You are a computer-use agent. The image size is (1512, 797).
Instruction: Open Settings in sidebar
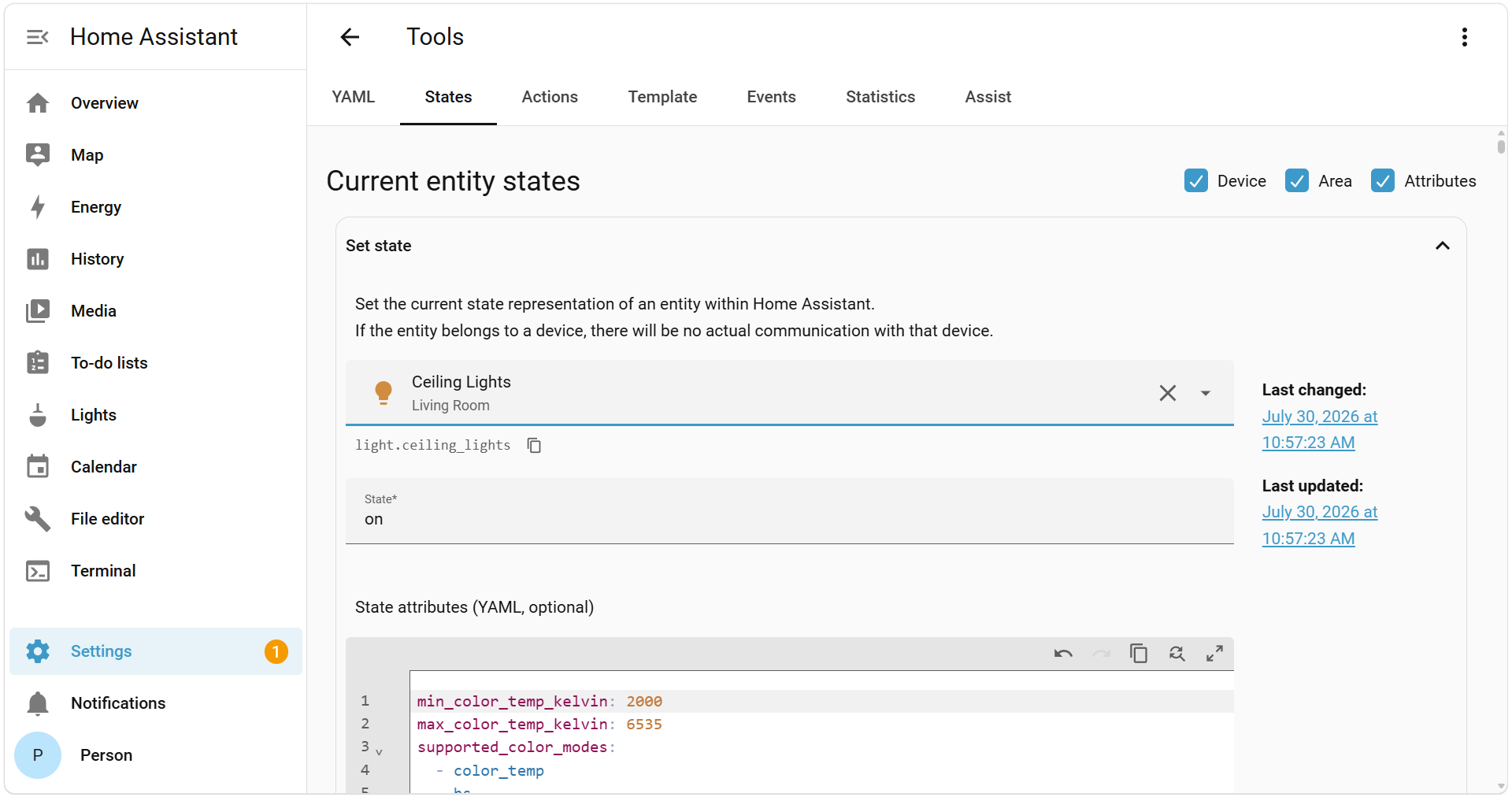(x=155, y=651)
